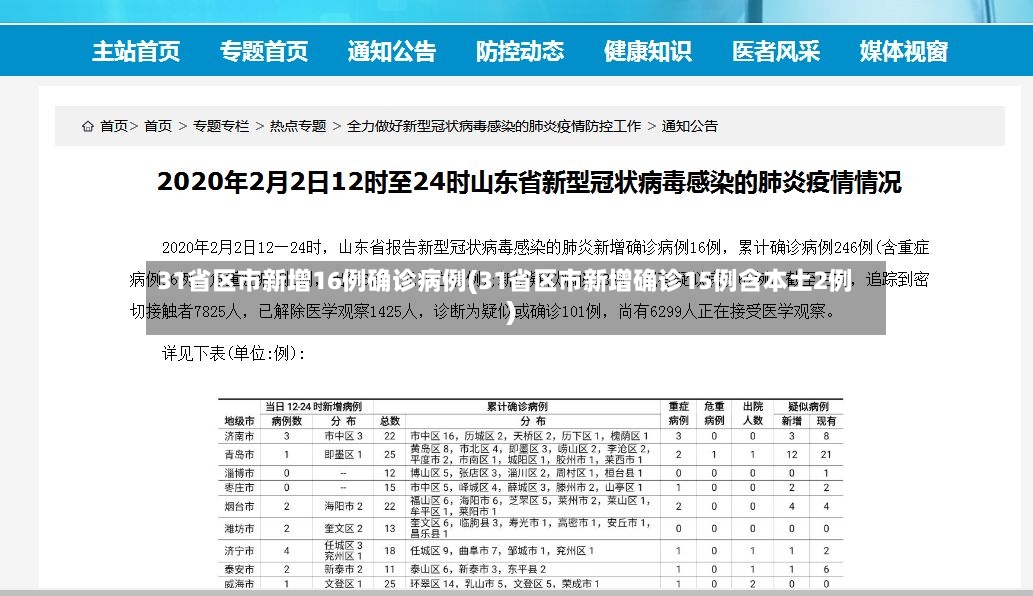Click the 累计确诊病例 table header

517,406
